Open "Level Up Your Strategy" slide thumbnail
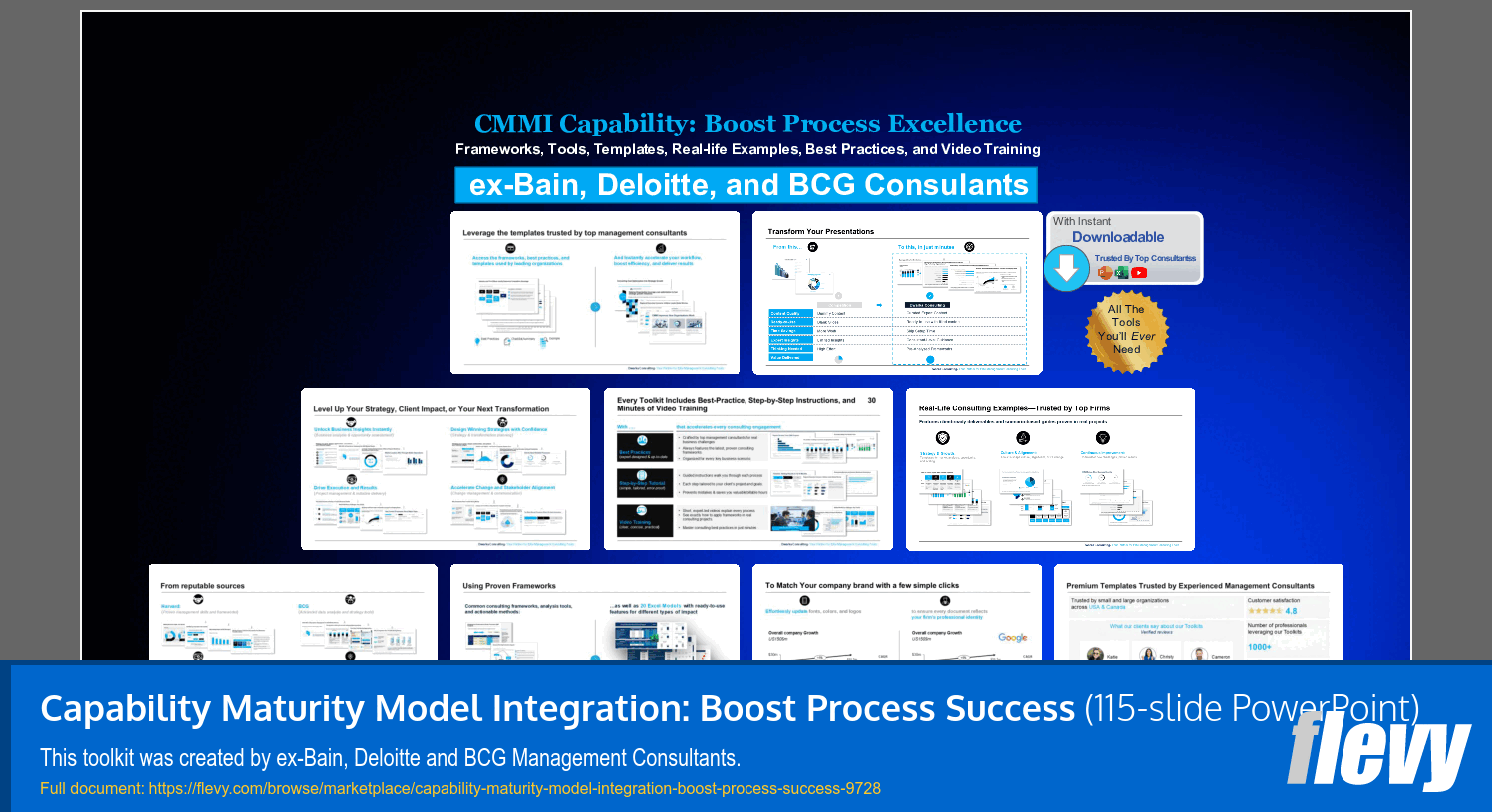This screenshot has height=812, width=1492. [446, 468]
